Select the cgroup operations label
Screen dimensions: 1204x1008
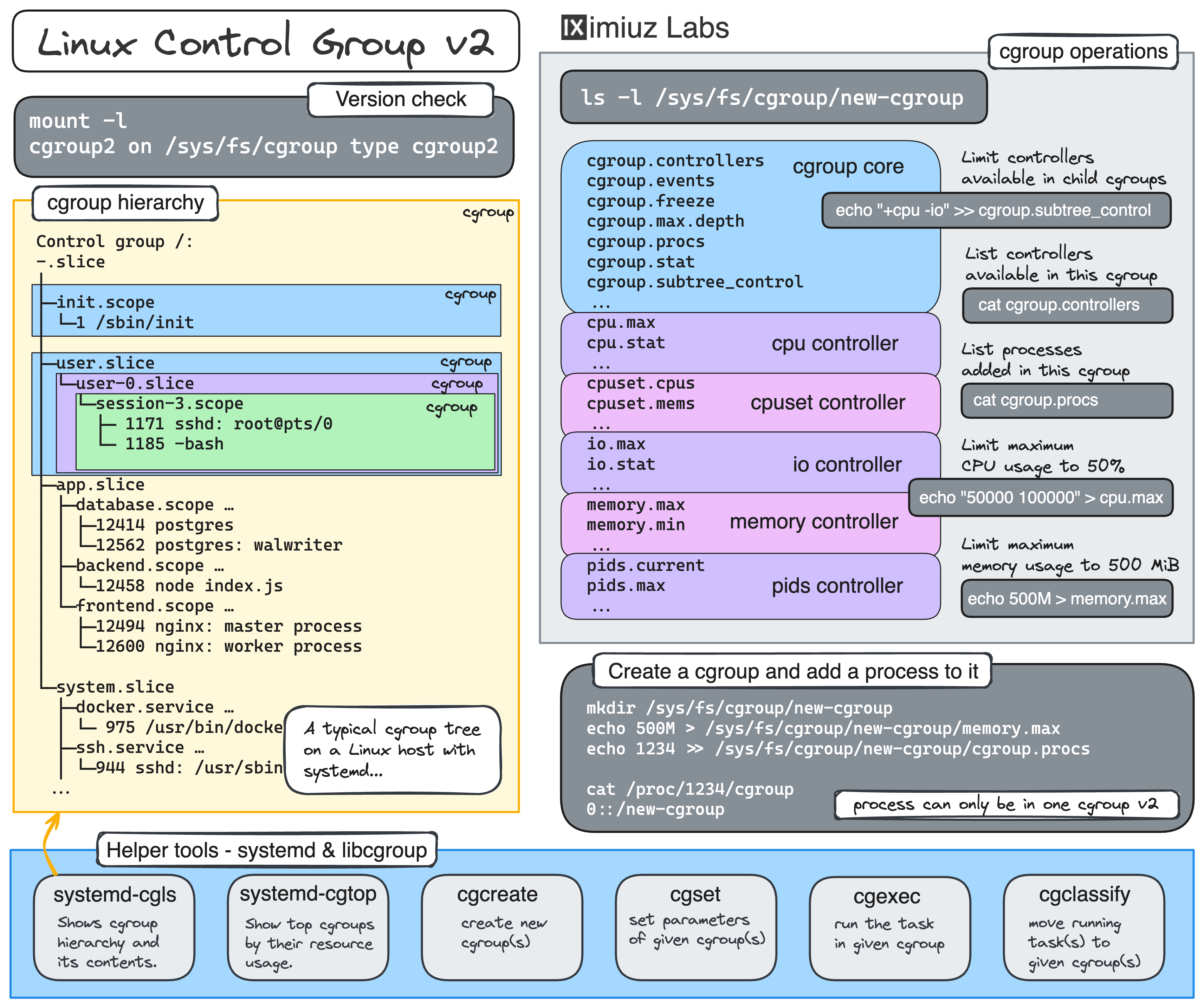click(1083, 52)
